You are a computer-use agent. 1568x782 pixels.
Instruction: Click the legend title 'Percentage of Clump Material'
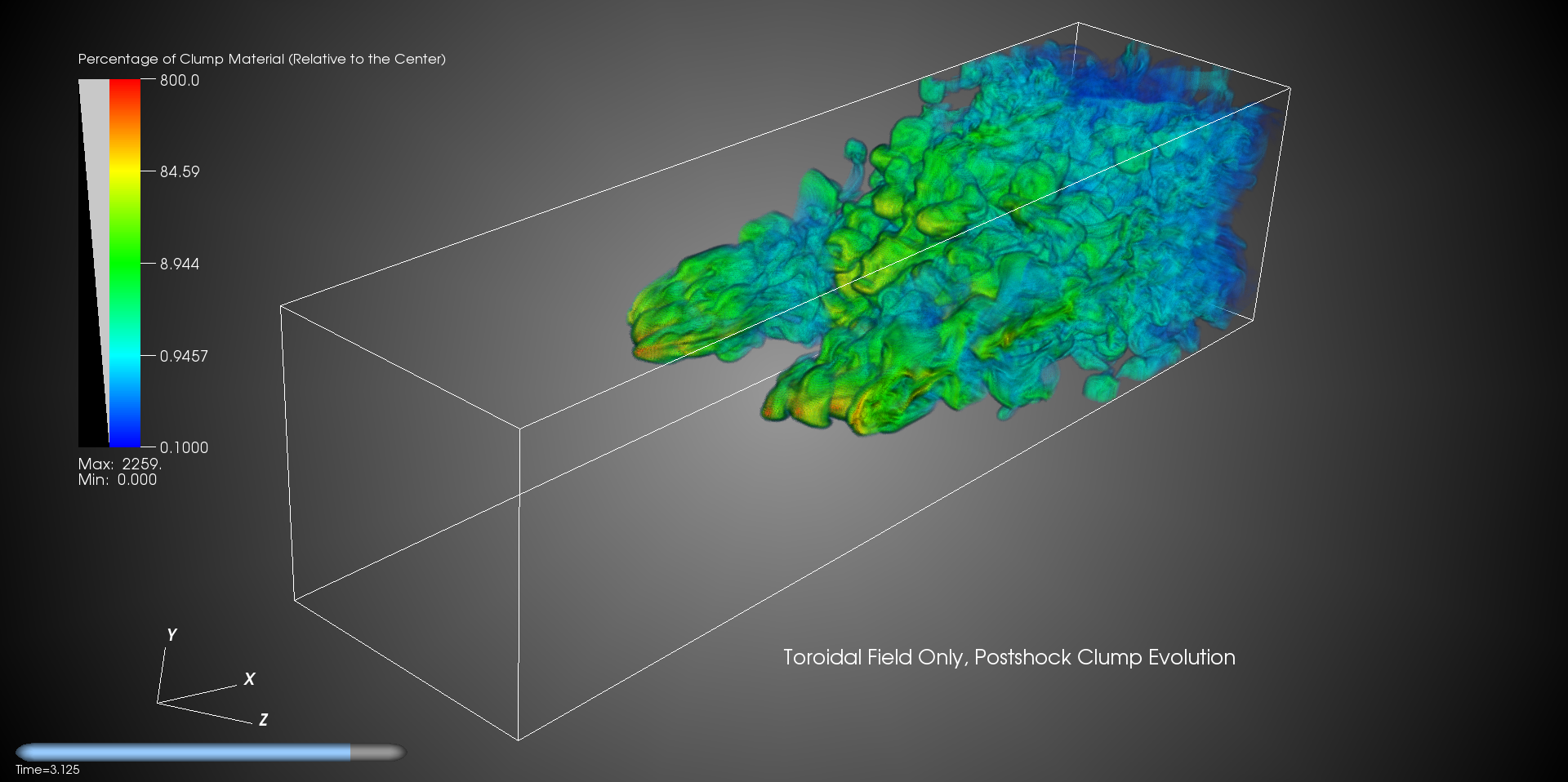261,59
